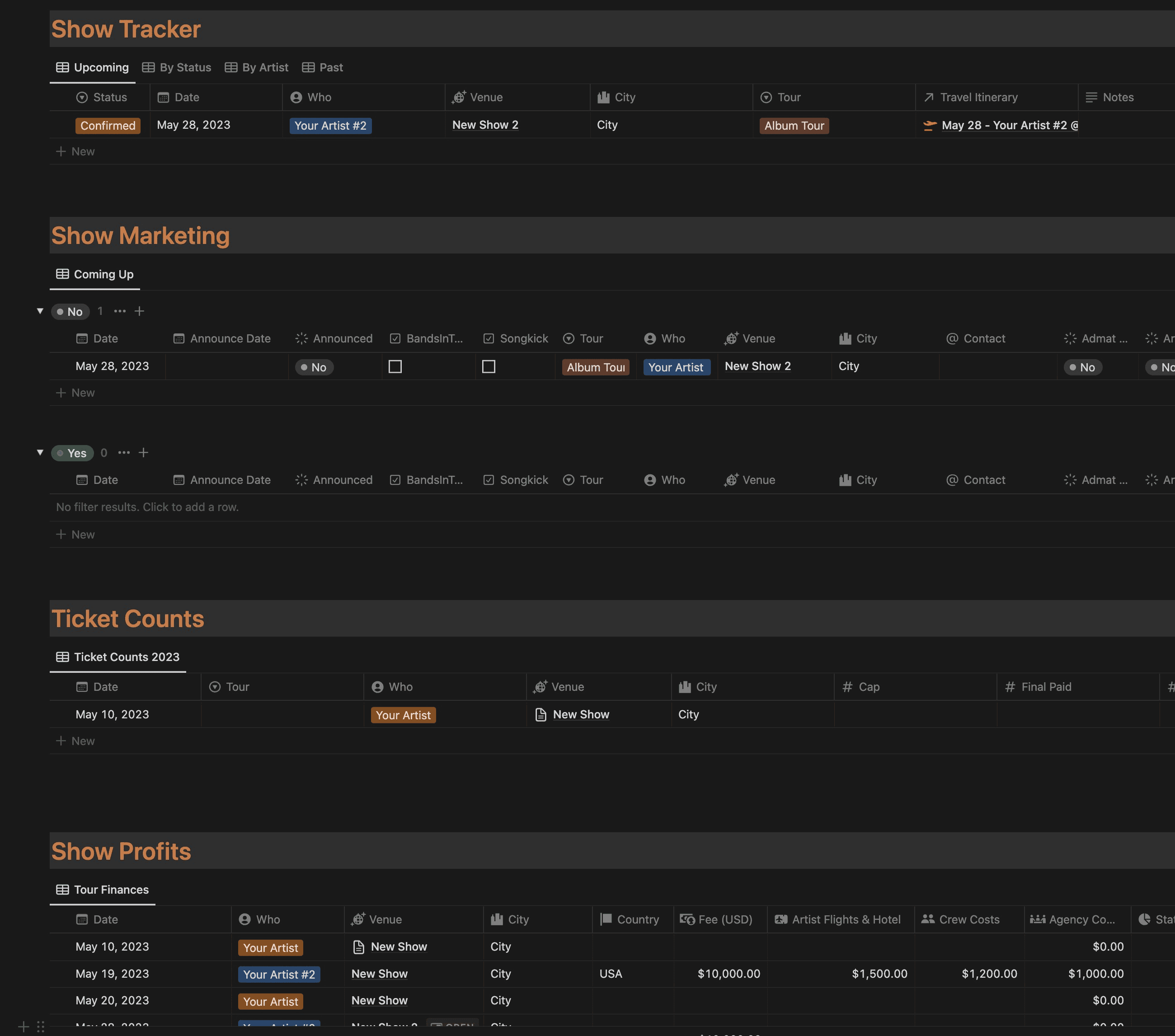Open the Confirmed status dropdown in Show Tracker
The height and width of the screenshot is (1036, 1175).
pyautogui.click(x=108, y=125)
